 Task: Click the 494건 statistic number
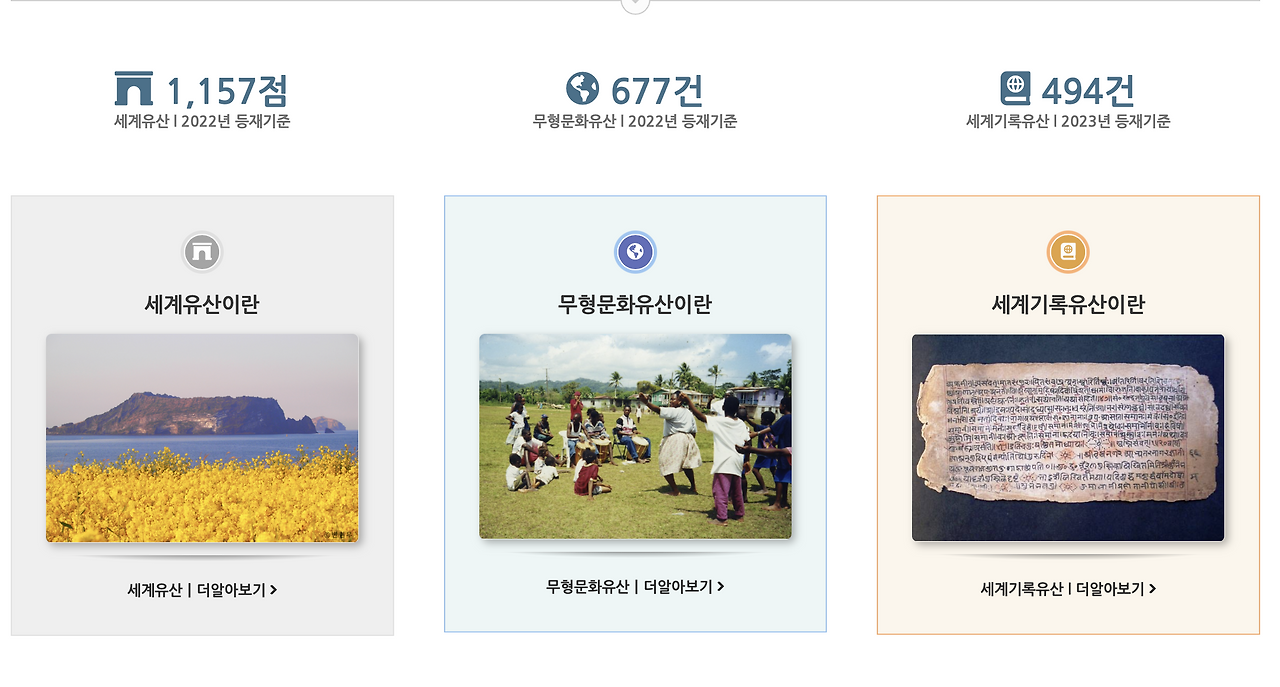click(1088, 91)
